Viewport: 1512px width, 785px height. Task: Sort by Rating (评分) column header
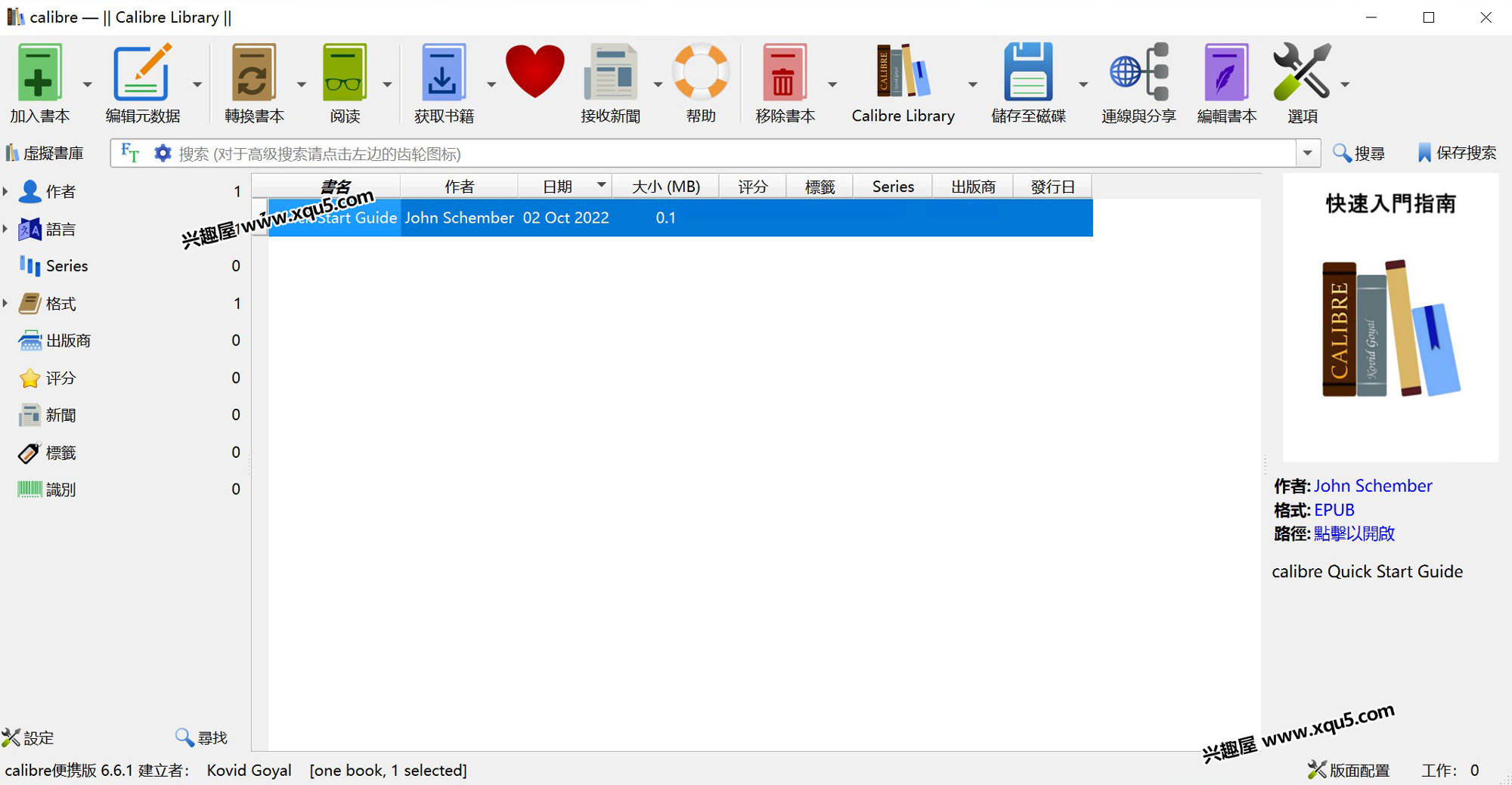pos(753,186)
